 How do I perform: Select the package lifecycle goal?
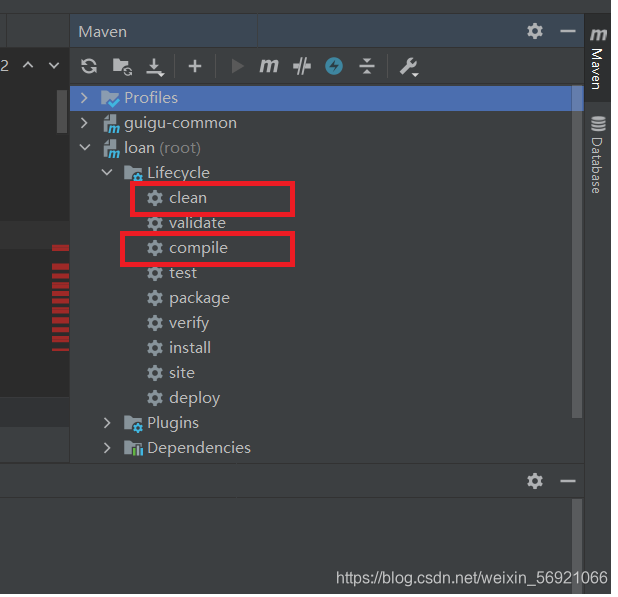point(199,298)
